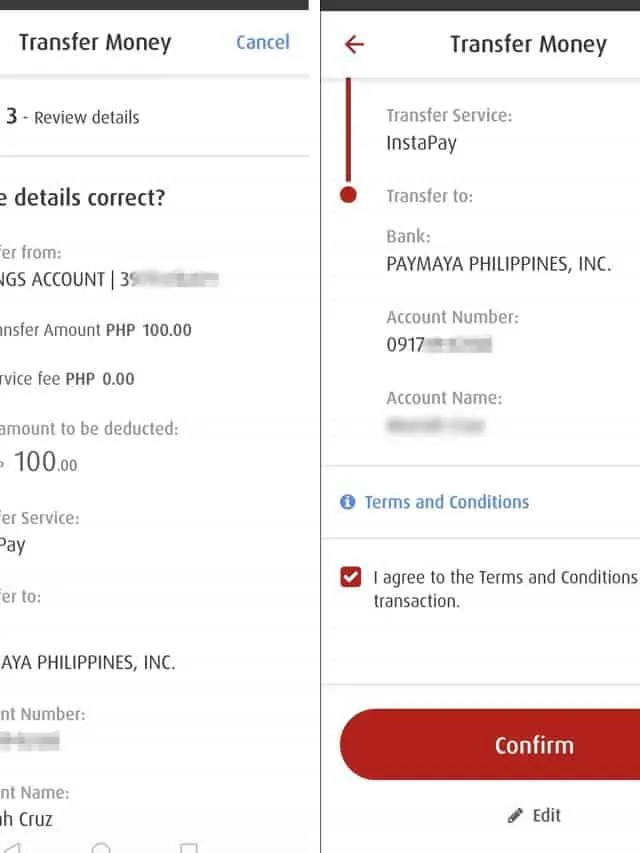Screen dimensions: 640x853
Task: Cancel the money transfer
Action: 262,42
